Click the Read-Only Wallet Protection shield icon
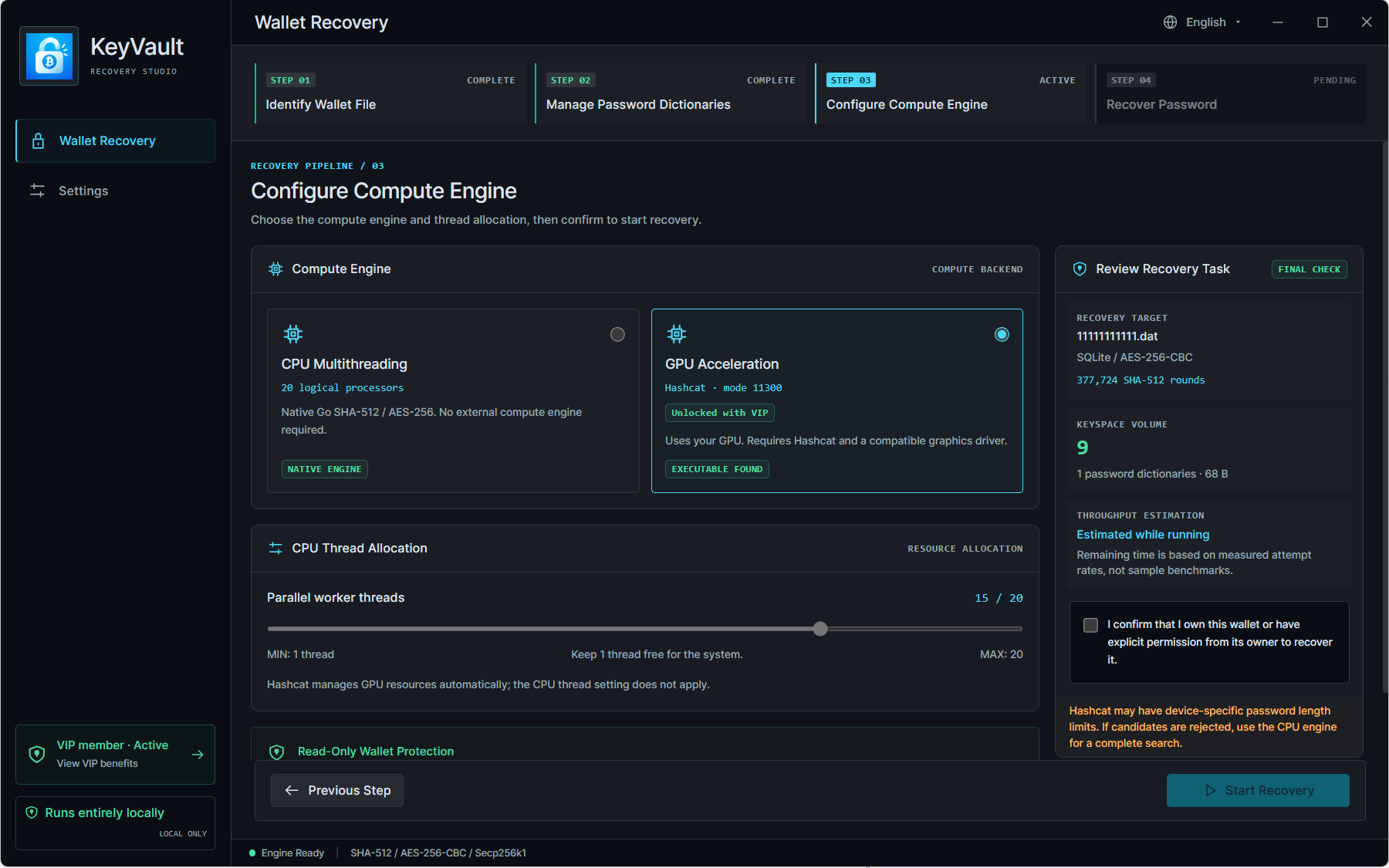 point(277,751)
